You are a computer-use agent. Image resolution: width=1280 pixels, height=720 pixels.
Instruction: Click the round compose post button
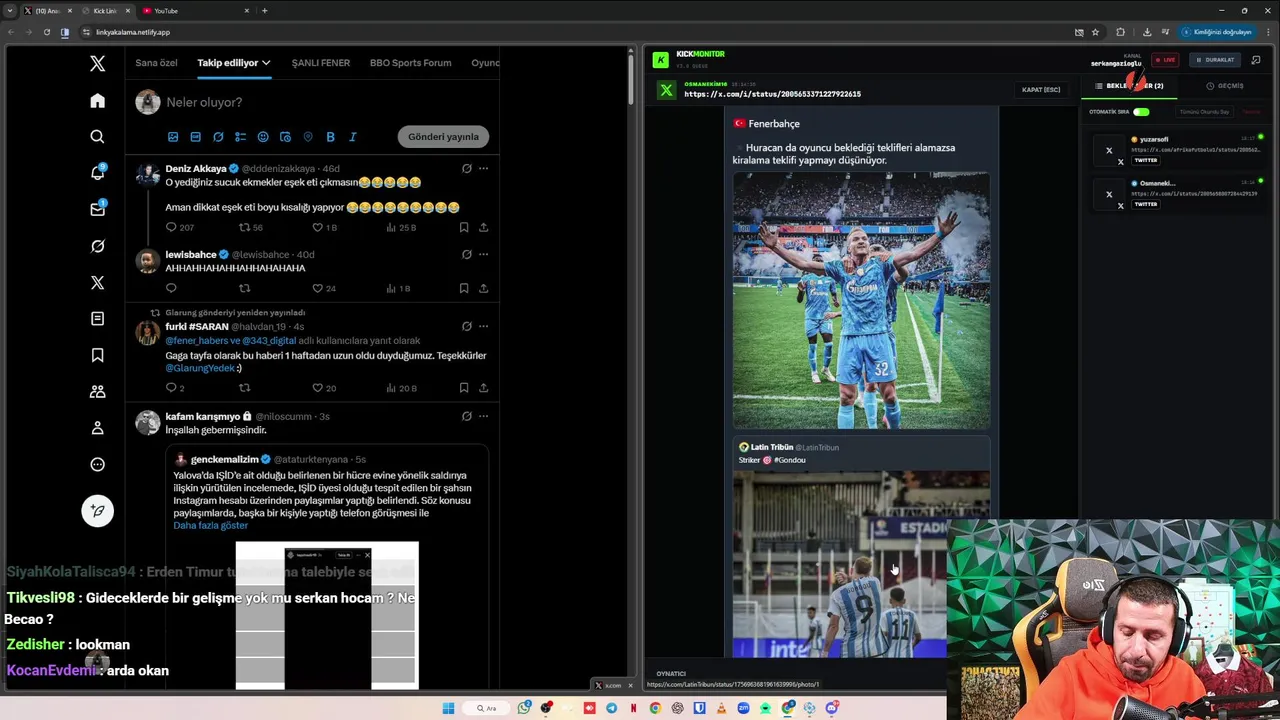tap(97, 510)
